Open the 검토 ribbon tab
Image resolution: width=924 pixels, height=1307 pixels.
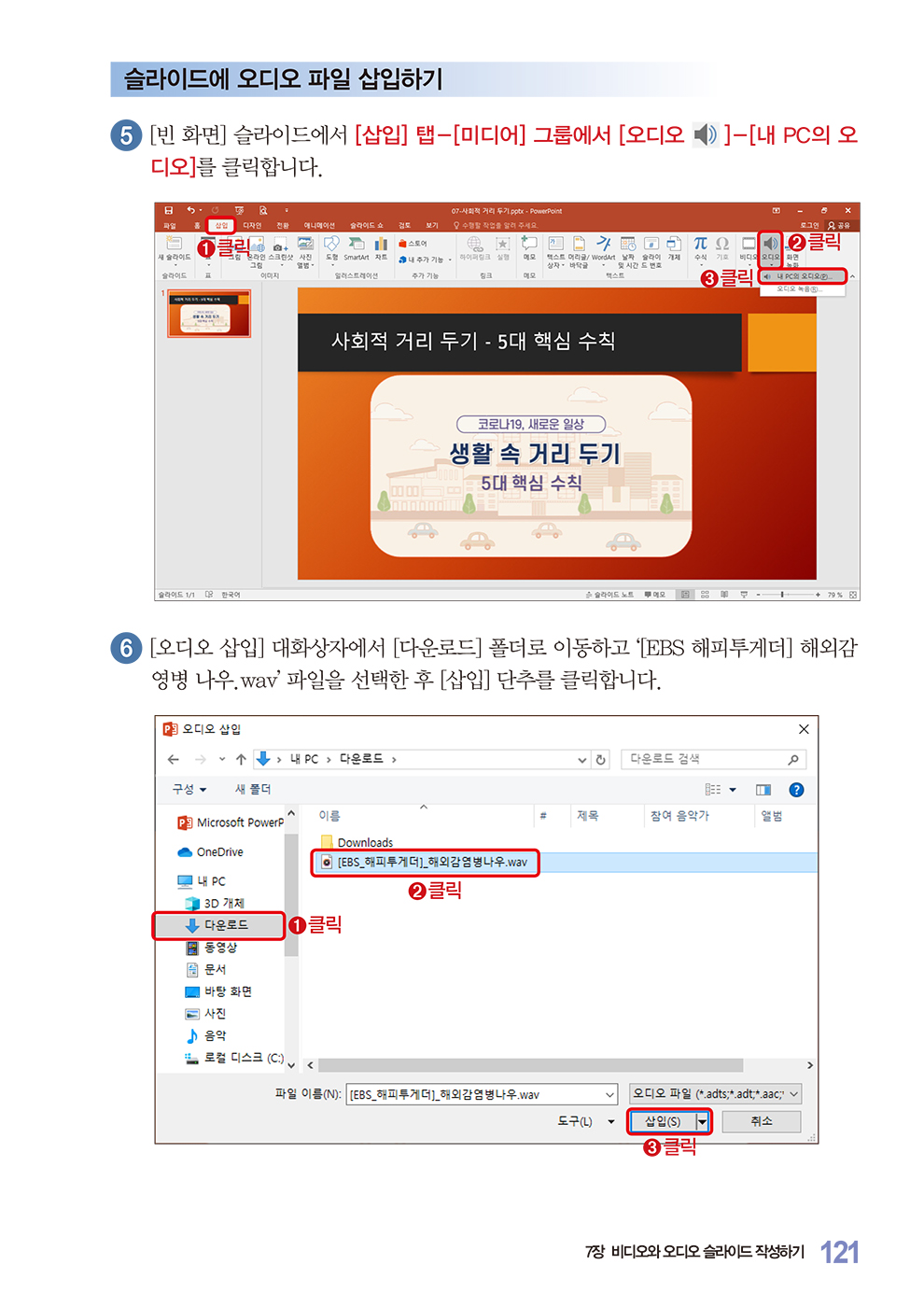tap(405, 226)
